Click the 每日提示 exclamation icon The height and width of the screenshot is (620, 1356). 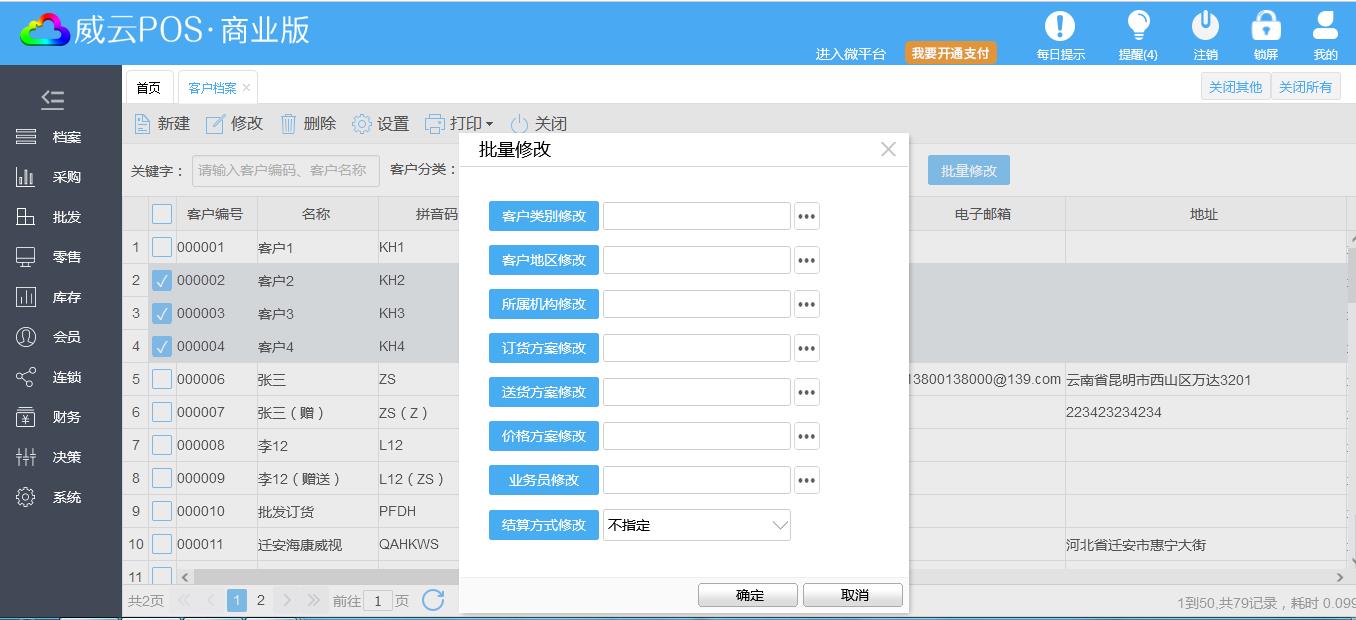coord(1059,27)
